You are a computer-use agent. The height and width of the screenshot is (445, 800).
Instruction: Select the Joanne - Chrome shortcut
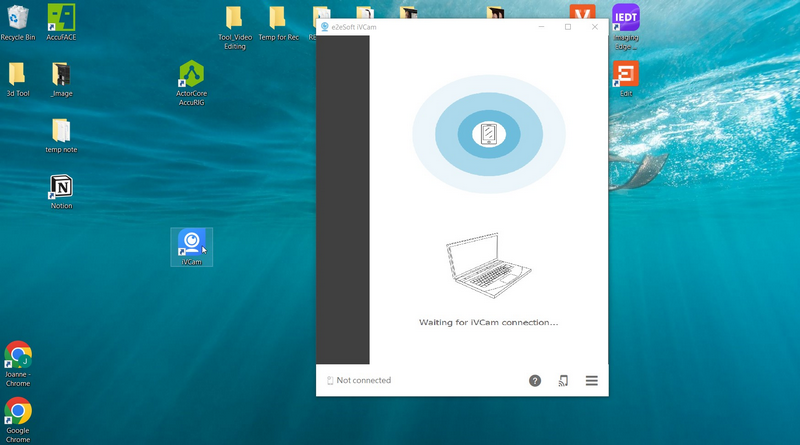click(x=18, y=364)
